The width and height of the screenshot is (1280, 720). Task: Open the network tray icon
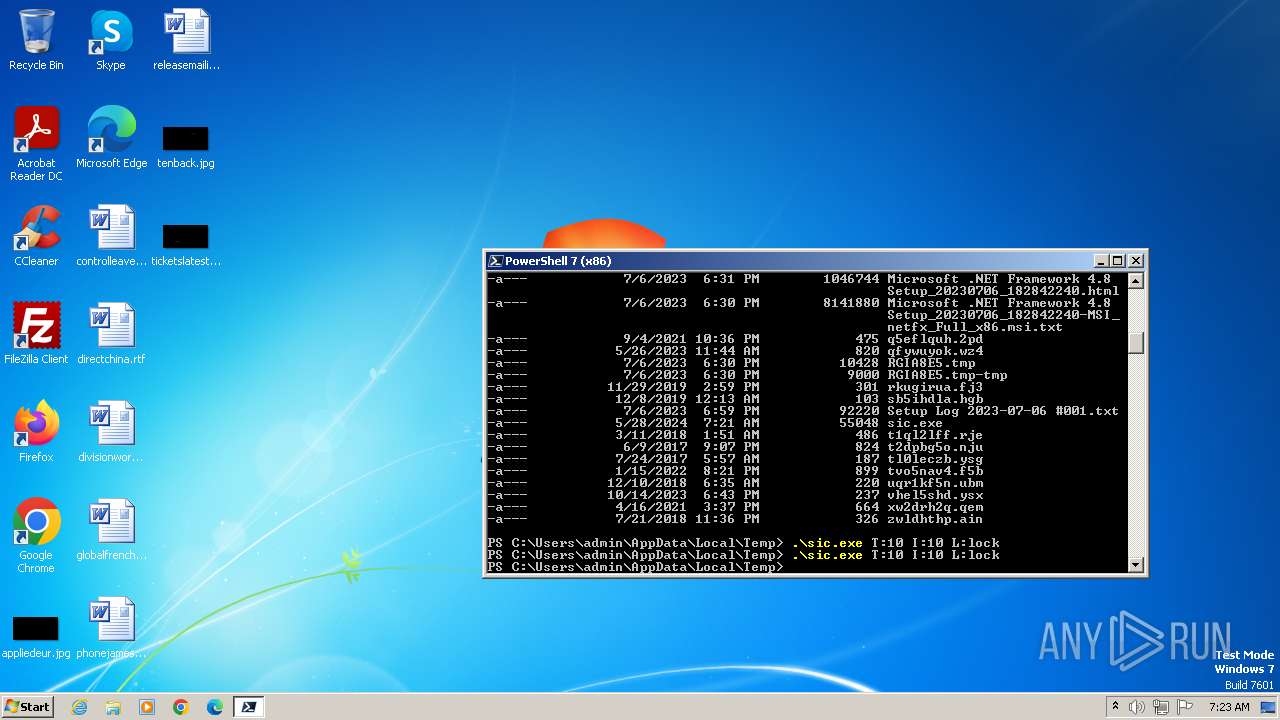1161,707
